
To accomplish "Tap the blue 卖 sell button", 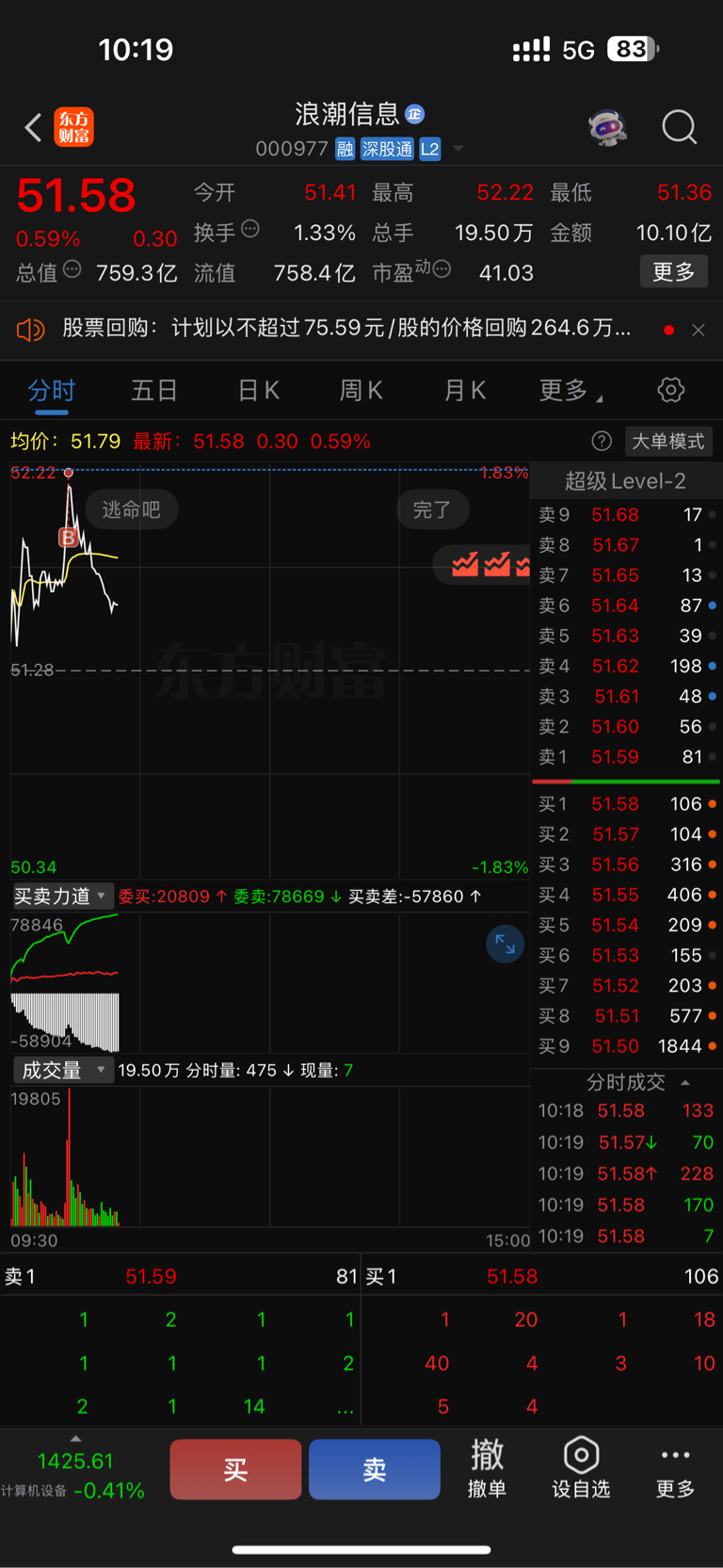I will tap(375, 1469).
